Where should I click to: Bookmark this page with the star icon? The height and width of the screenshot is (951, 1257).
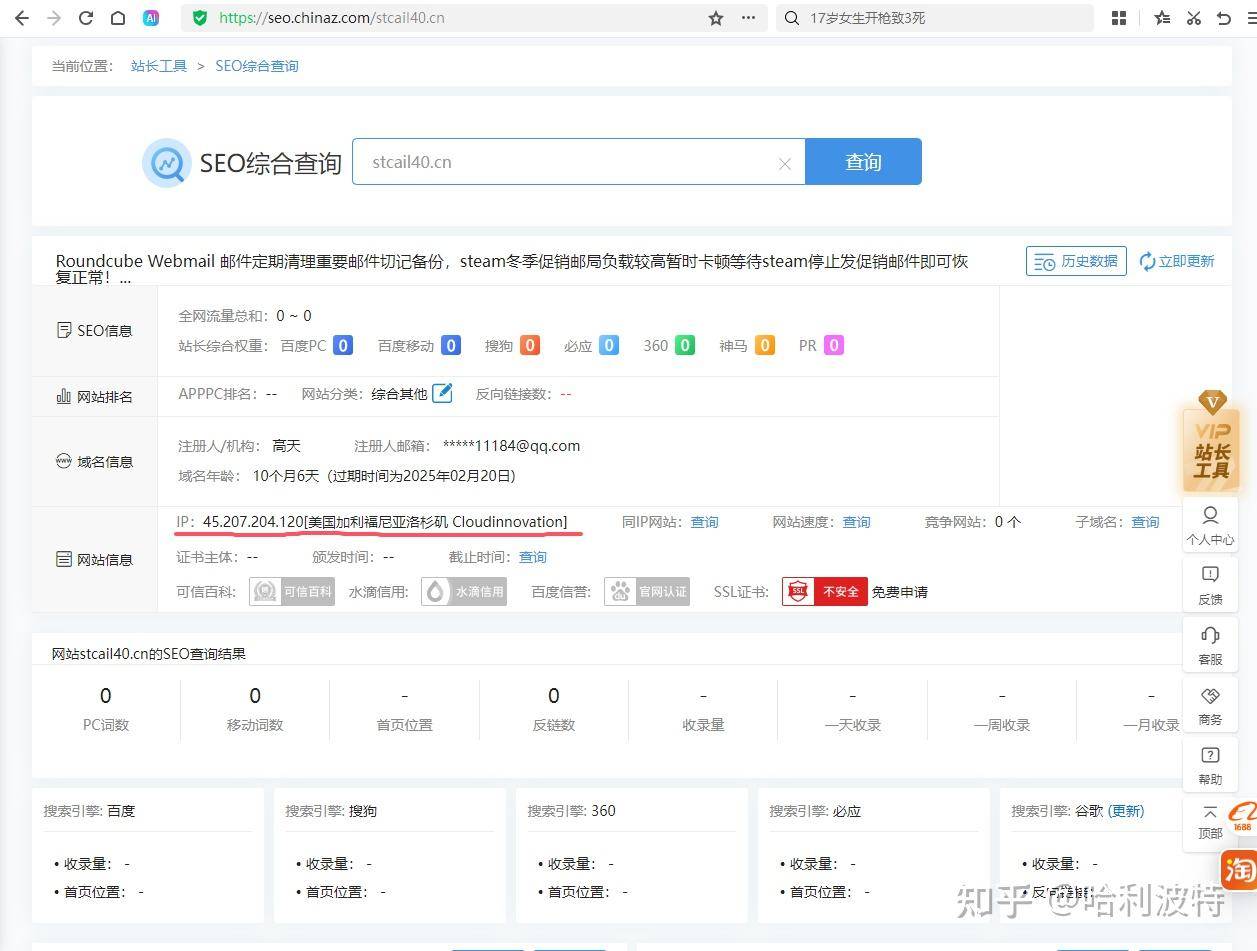click(x=716, y=18)
